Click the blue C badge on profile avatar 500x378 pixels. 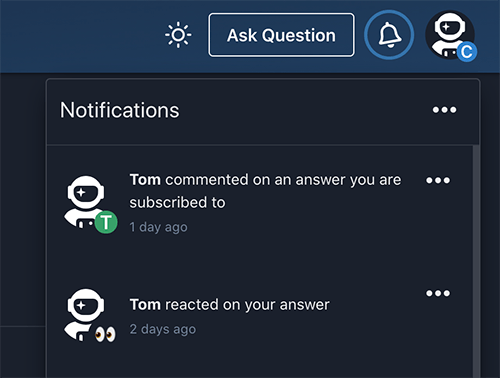pos(467,52)
